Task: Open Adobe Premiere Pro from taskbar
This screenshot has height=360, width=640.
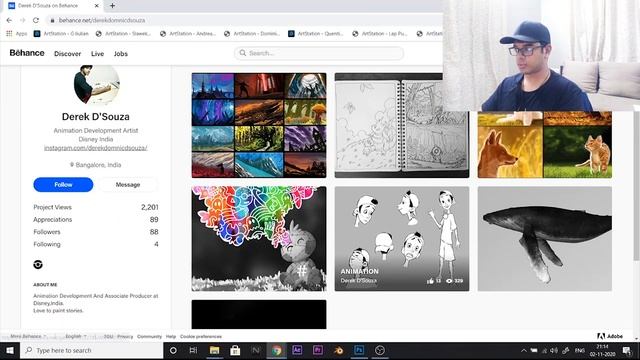Action: coord(318,350)
